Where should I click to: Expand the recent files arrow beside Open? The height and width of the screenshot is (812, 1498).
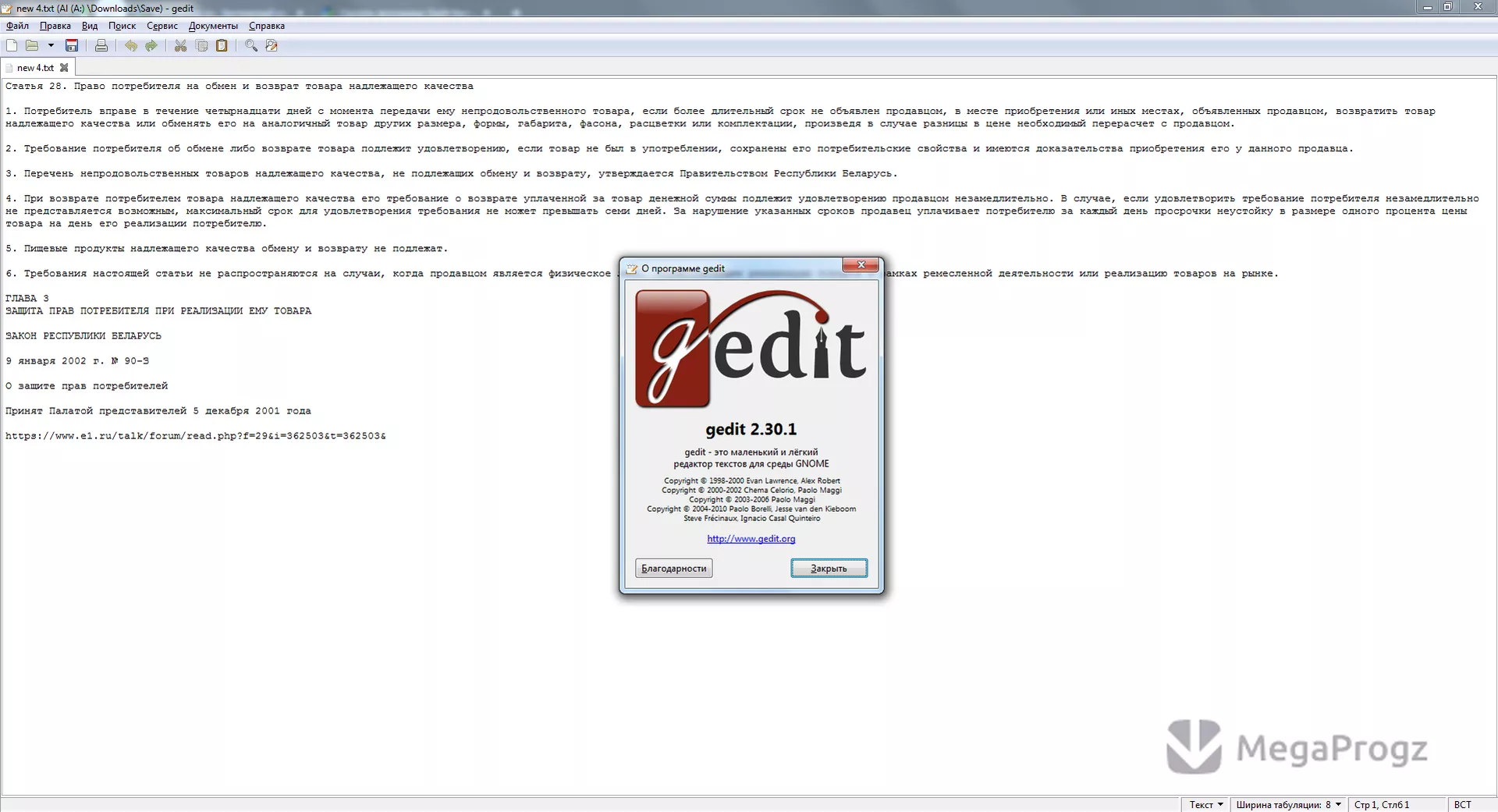tap(51, 46)
